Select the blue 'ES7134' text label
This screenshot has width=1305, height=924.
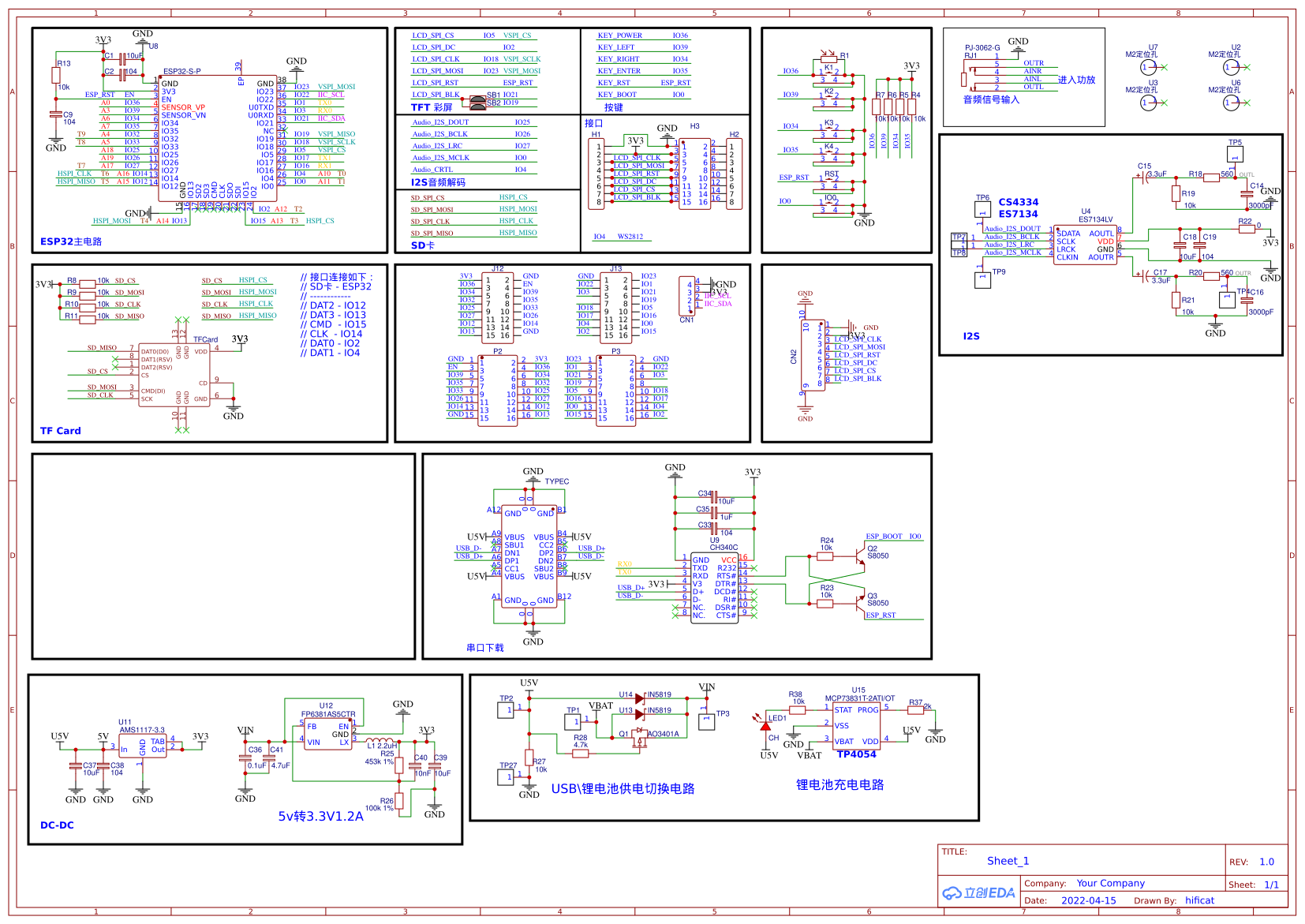[x=1019, y=214]
